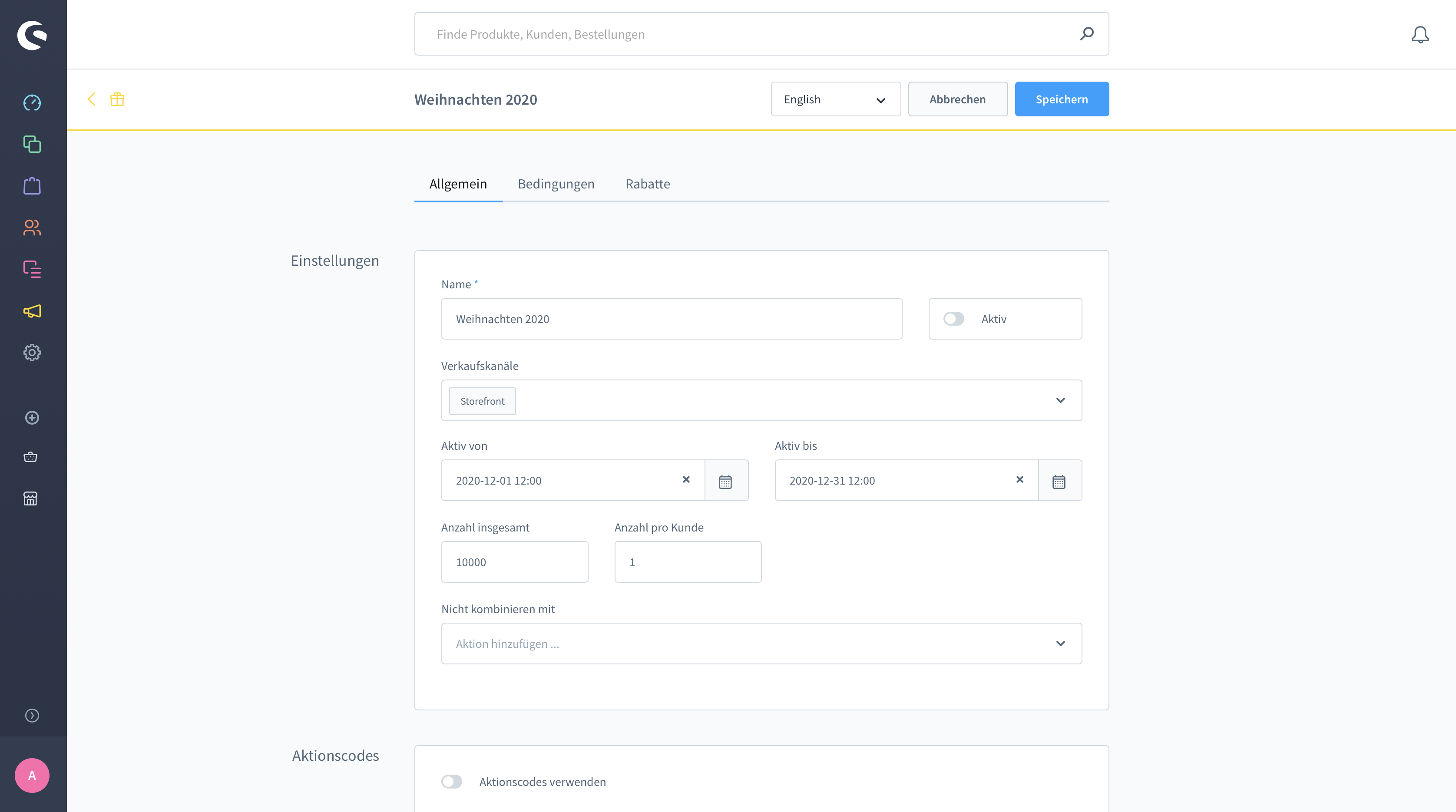Click the Aktiv bis label
1456x812 pixels.
[x=796, y=446]
